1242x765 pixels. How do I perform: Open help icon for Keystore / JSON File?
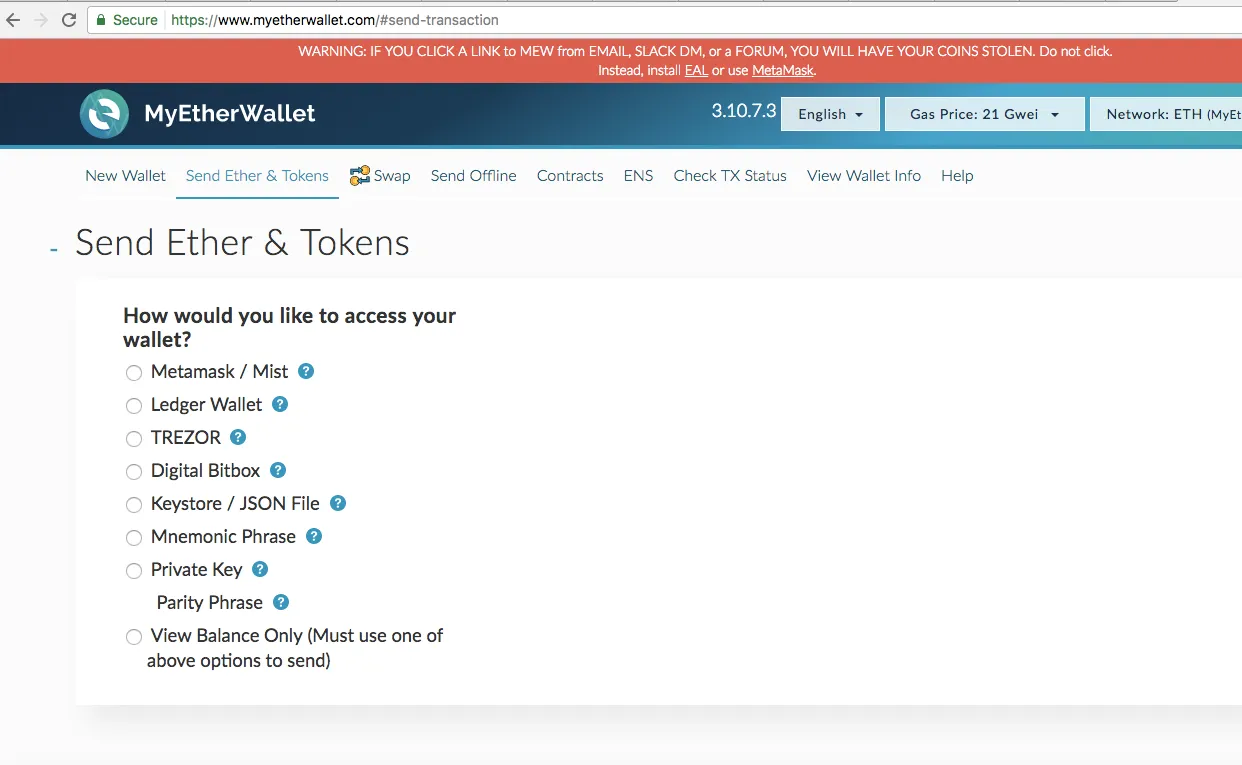point(338,503)
